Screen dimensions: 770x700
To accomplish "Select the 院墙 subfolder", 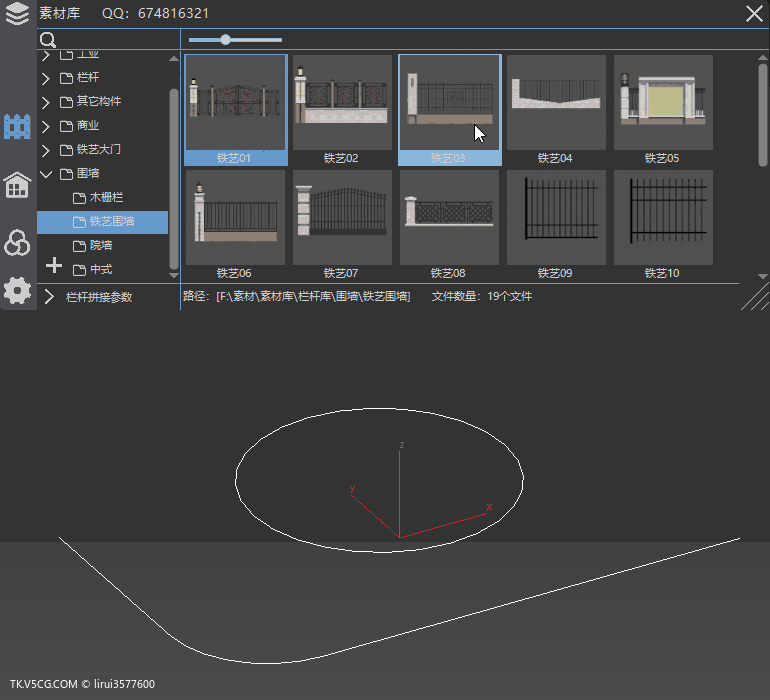I will [100, 246].
